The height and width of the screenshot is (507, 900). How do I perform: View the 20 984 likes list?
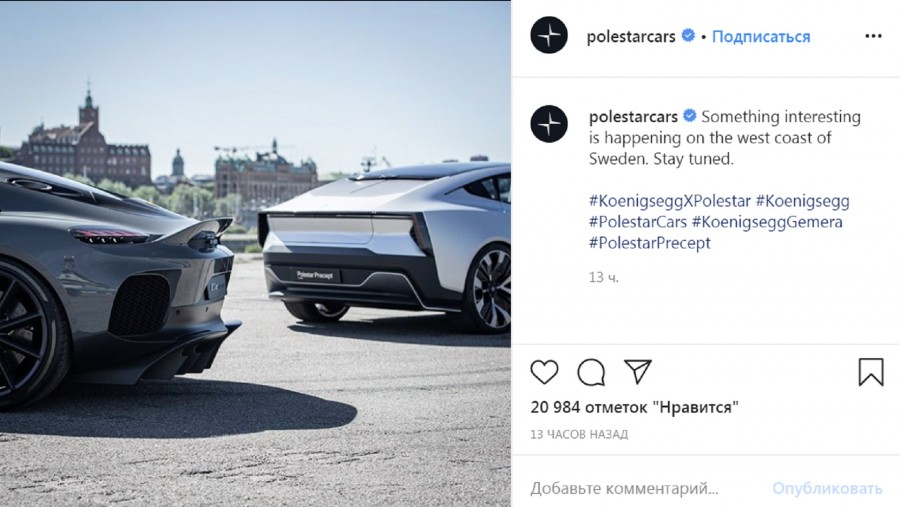pos(634,407)
